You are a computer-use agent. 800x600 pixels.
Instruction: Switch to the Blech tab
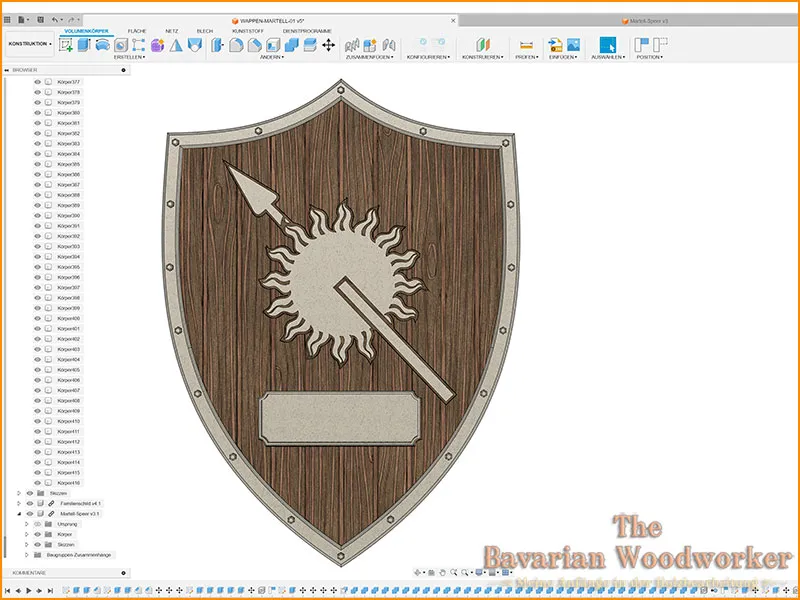pos(205,31)
